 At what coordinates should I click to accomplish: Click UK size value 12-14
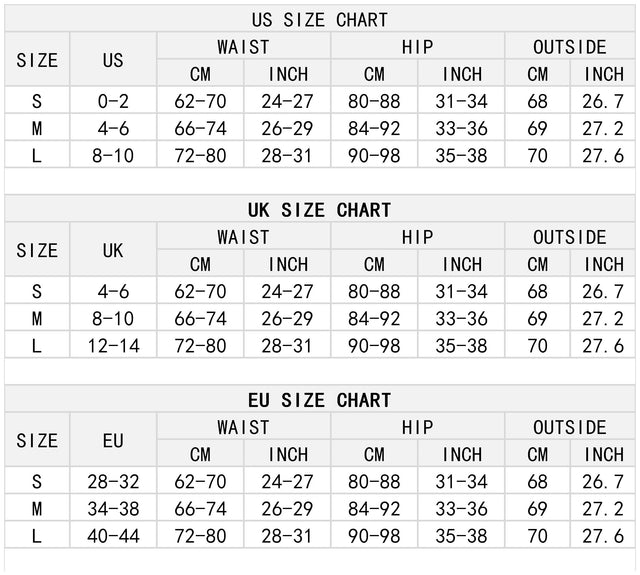click(x=113, y=345)
